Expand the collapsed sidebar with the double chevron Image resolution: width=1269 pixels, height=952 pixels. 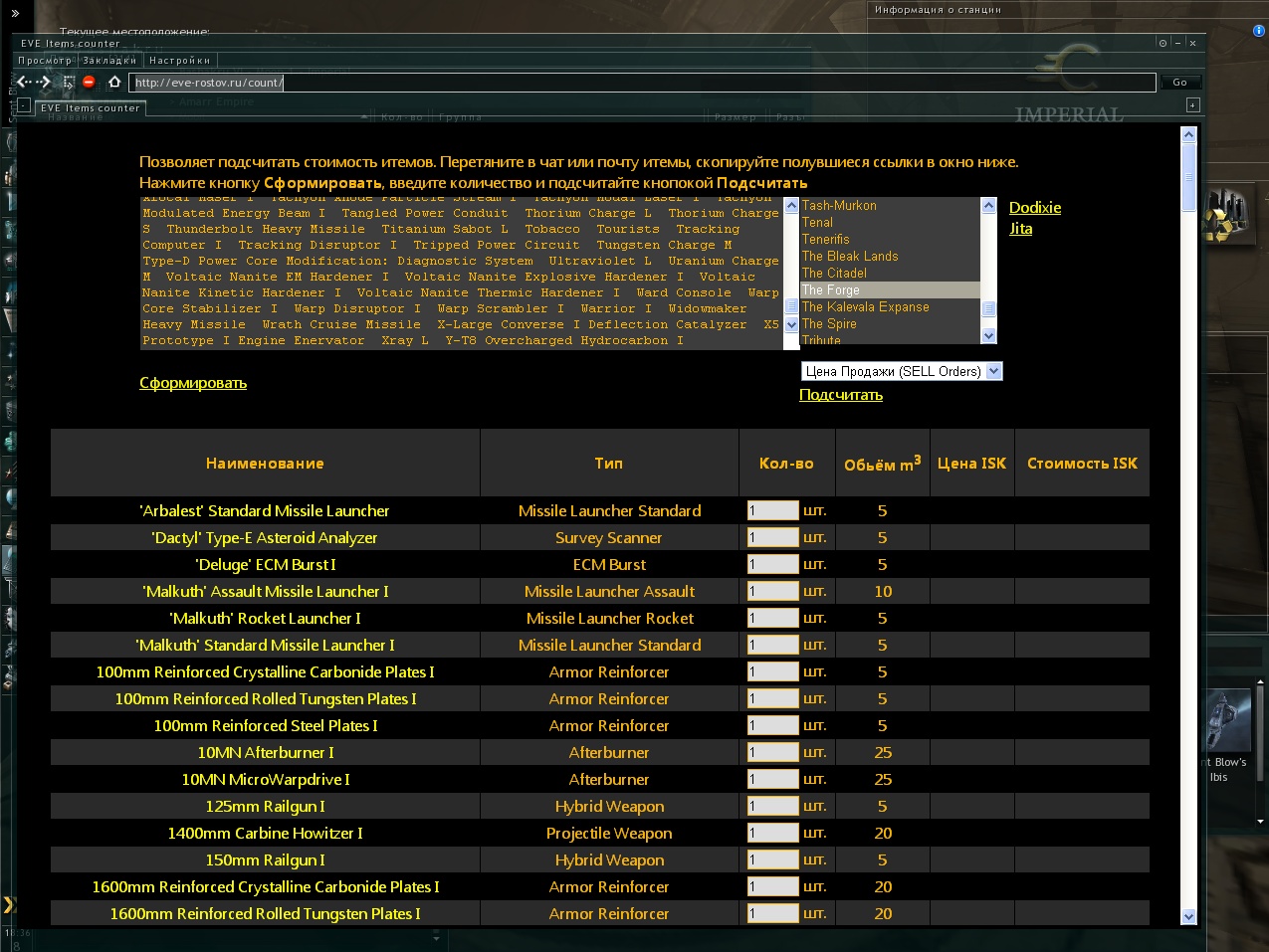[x=15, y=13]
